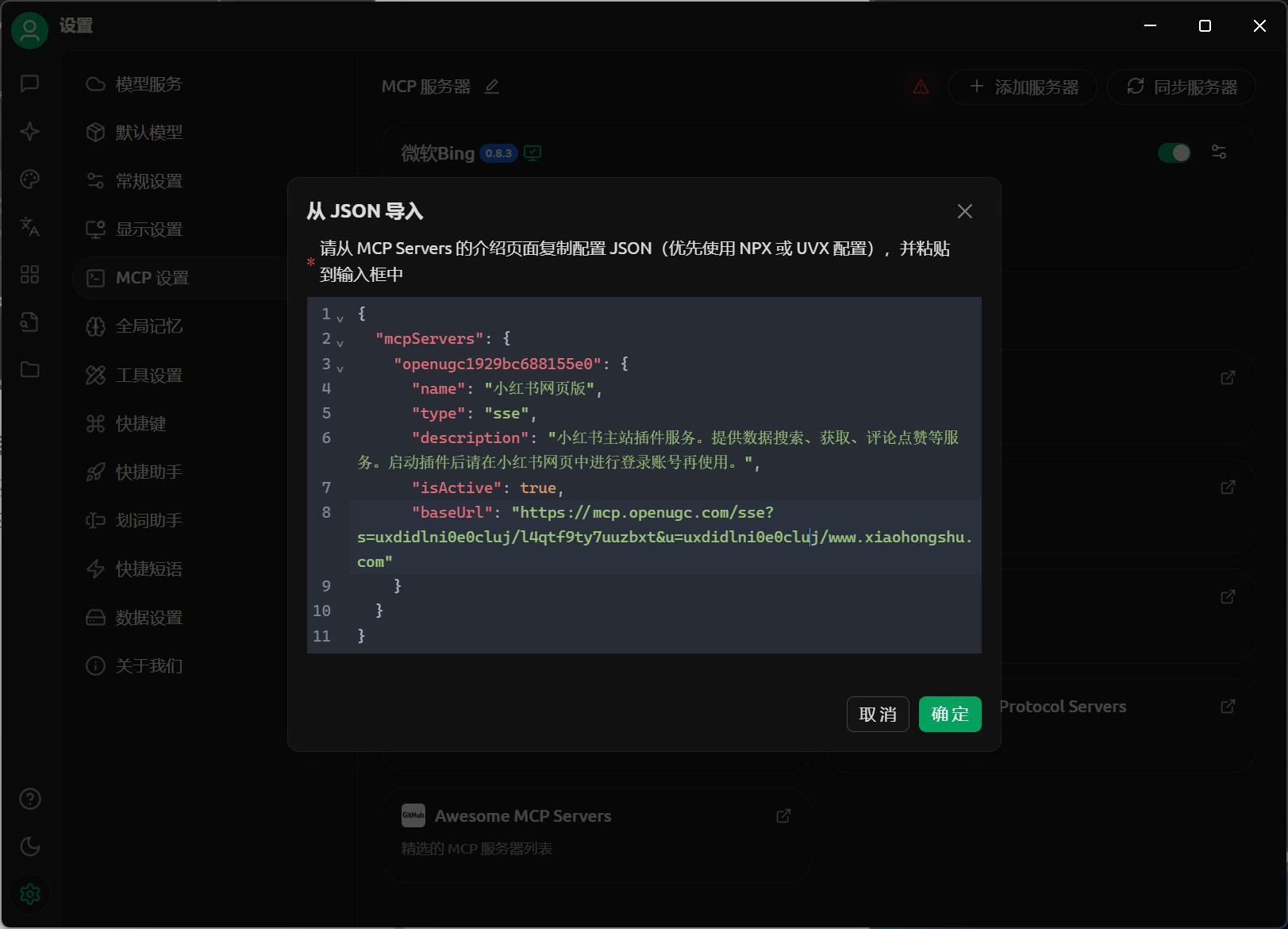Screen dimensions: 1288x929
Task: Open 微软Bing server settings sliders icon
Action: pyautogui.click(x=1219, y=152)
